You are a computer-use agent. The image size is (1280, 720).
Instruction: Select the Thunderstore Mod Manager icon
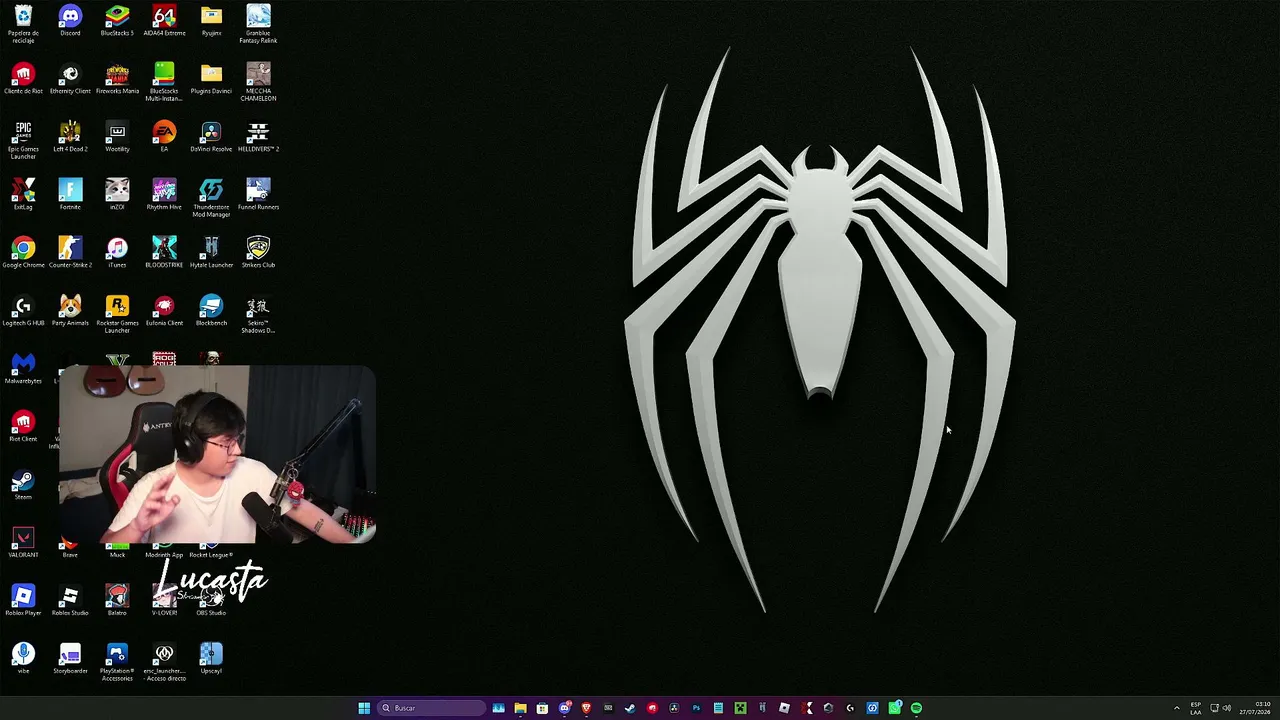click(x=211, y=198)
